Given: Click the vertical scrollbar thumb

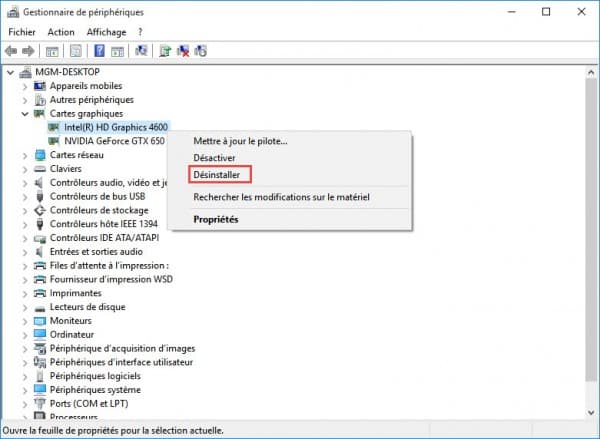Looking at the screenshot, I should [x=591, y=230].
